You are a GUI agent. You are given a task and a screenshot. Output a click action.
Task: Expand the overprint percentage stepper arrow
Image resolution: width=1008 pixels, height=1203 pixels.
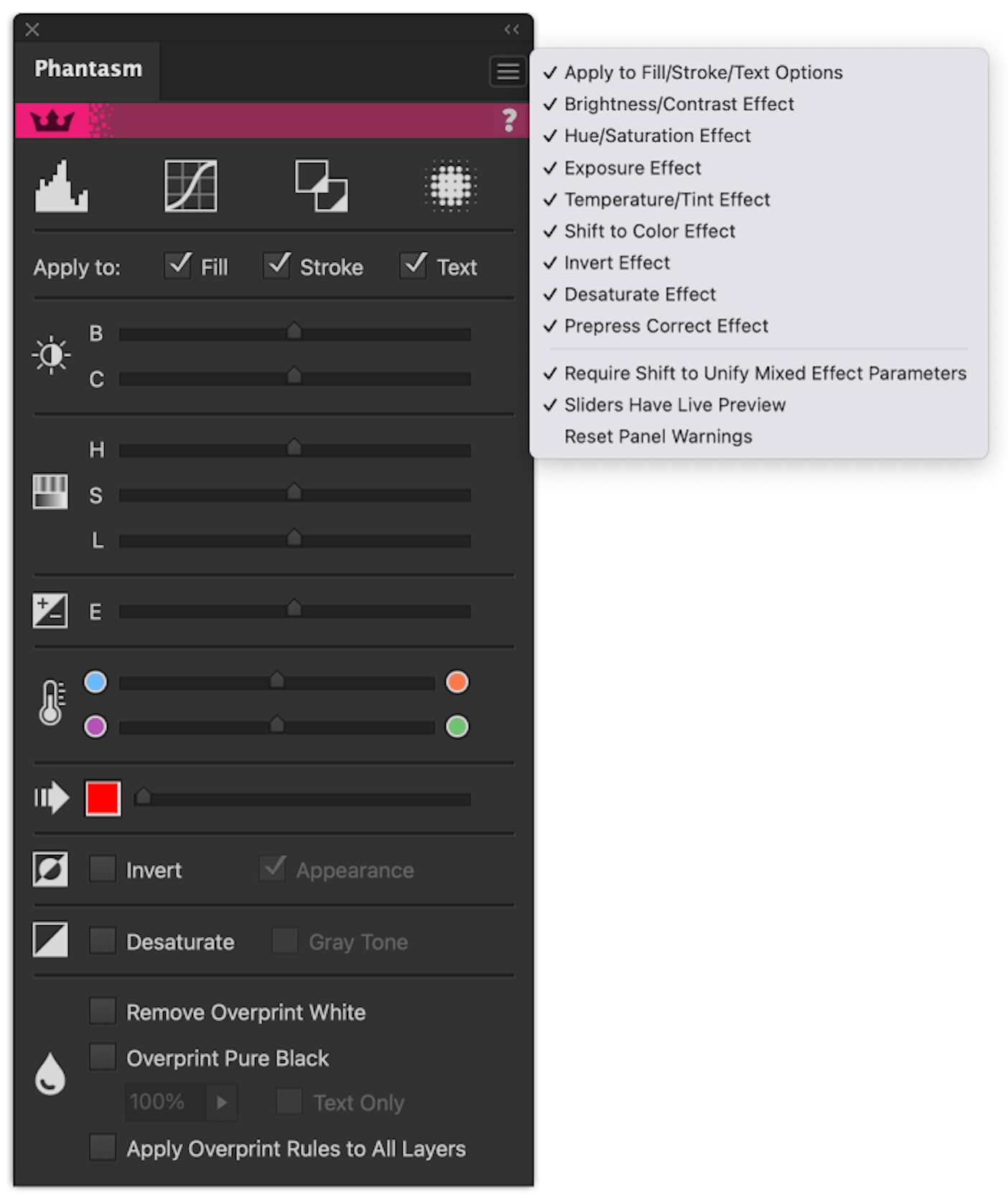tap(223, 1102)
